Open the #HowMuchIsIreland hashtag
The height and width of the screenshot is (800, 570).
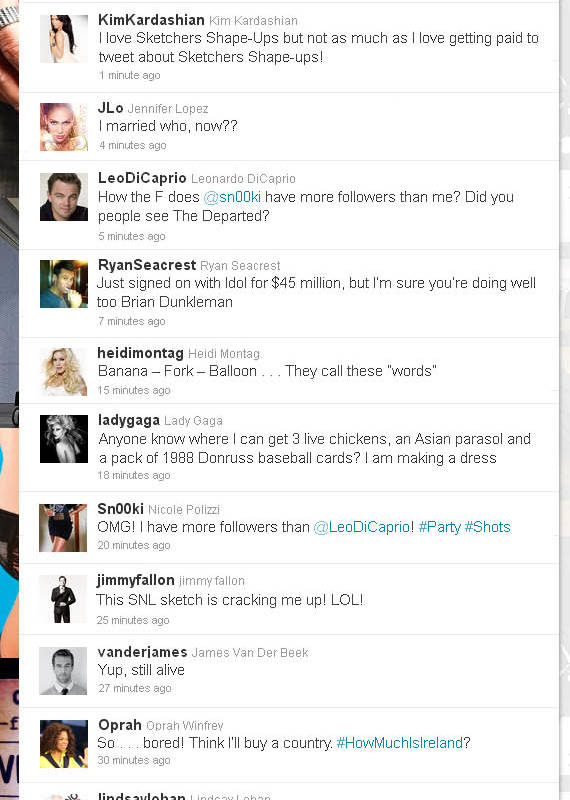tap(400, 743)
